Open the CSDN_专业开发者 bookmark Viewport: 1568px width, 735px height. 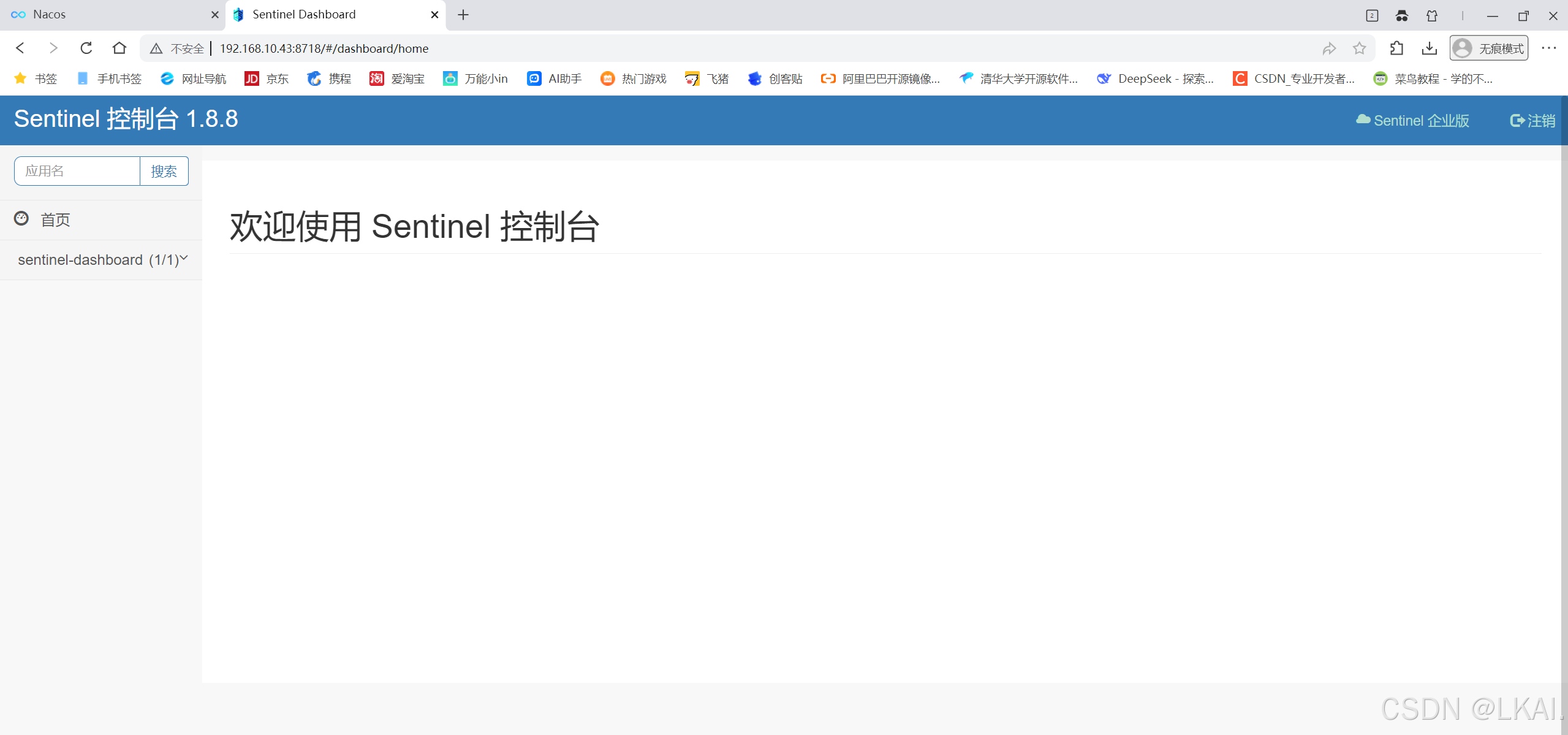tap(1294, 78)
